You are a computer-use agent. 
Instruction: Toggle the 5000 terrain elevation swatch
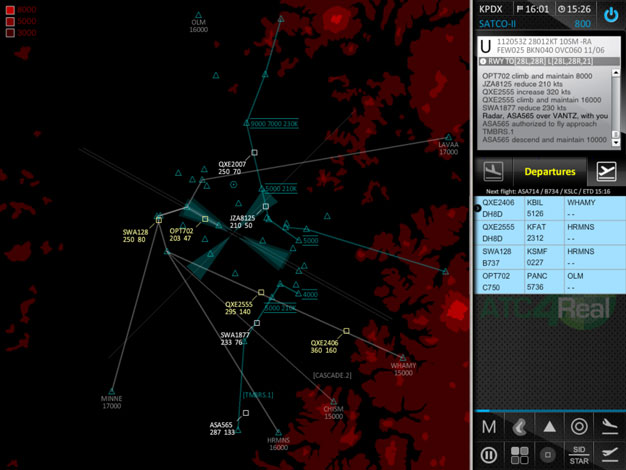click(x=10, y=21)
